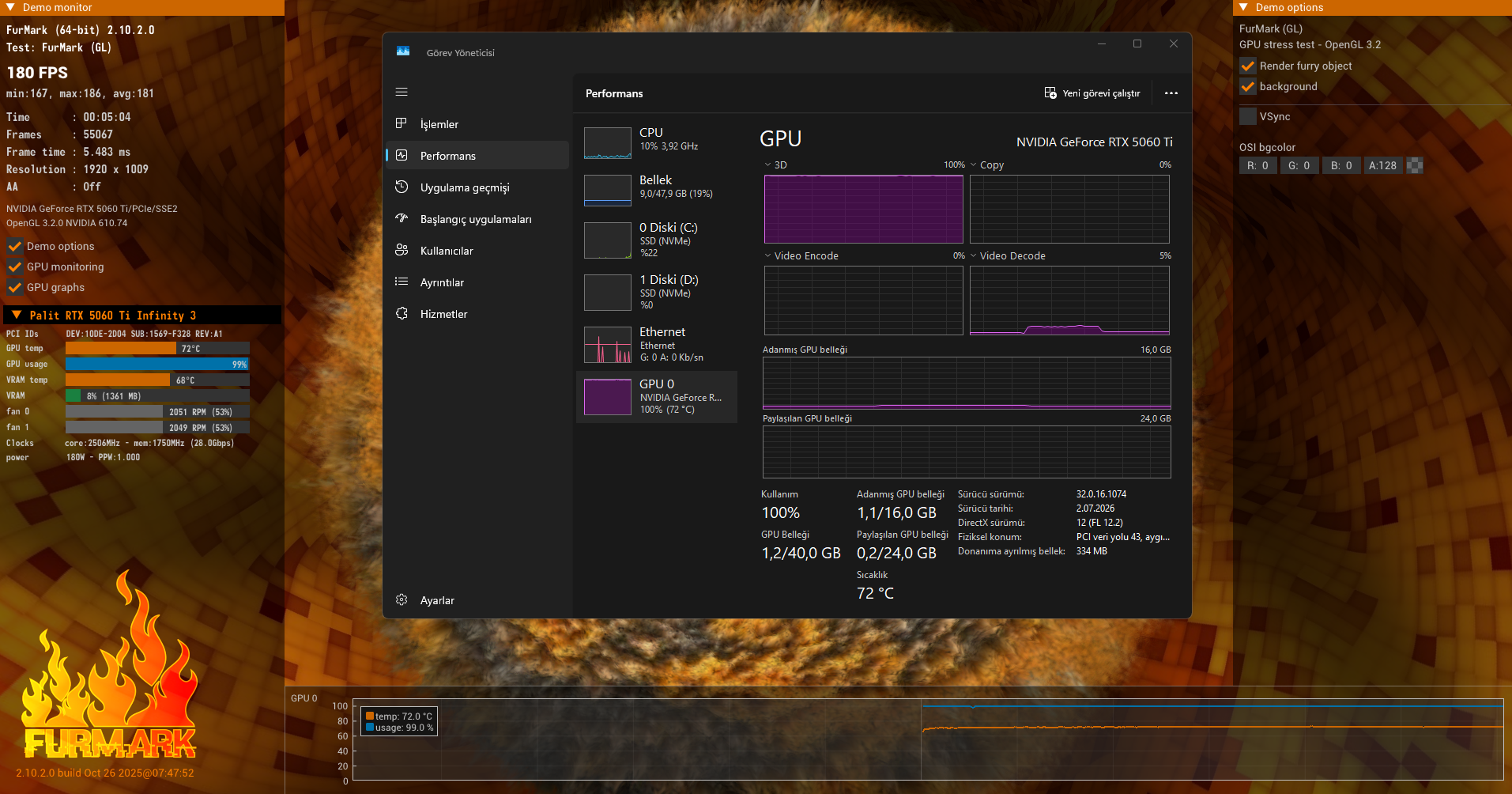Screen dimensions: 1512x794
Task: Open the Video Encode graph dropdown
Action: tap(768, 255)
